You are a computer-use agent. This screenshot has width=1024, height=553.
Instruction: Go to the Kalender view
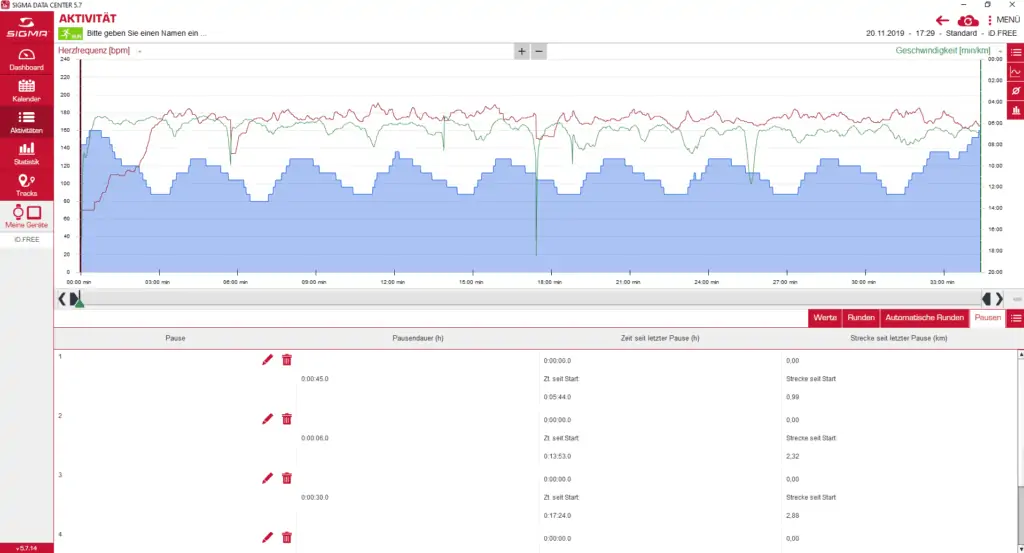pyautogui.click(x=27, y=91)
